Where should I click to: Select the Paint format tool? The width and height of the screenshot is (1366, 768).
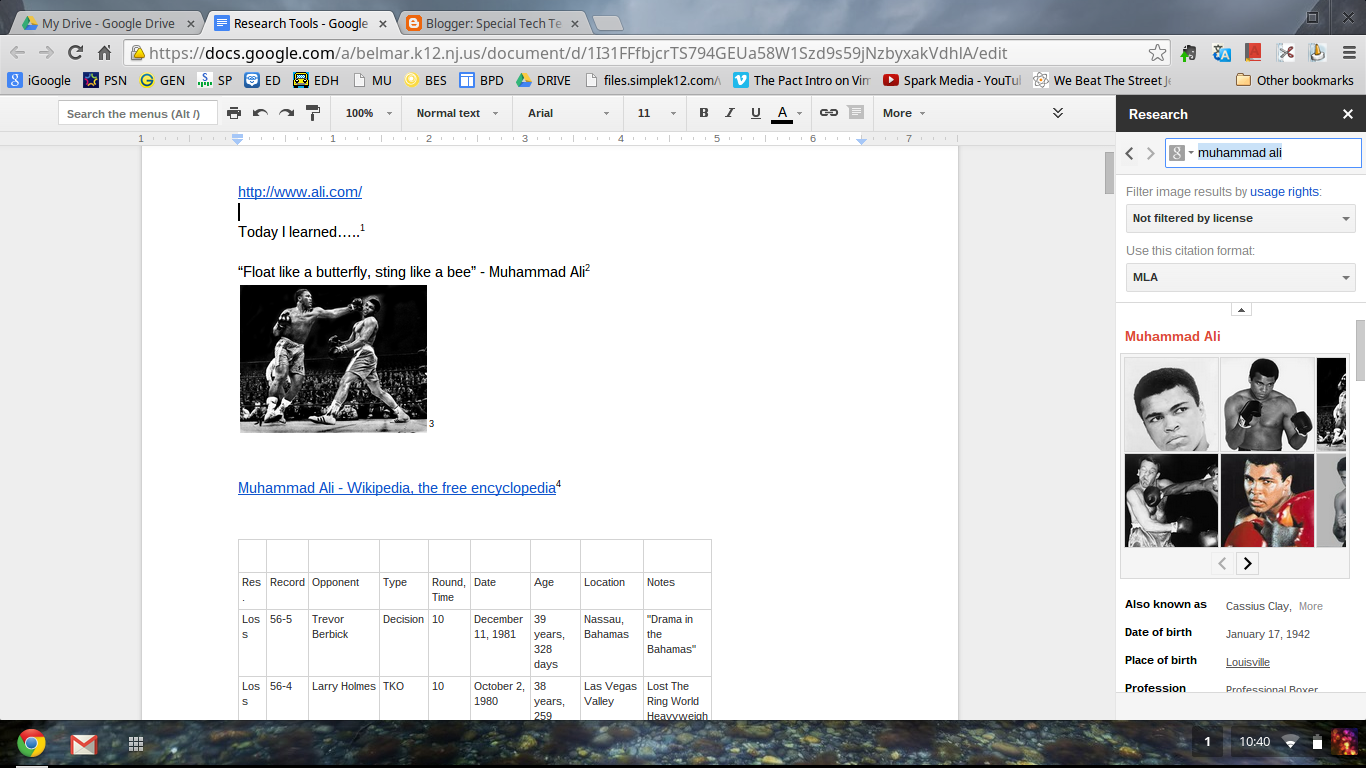[x=313, y=113]
